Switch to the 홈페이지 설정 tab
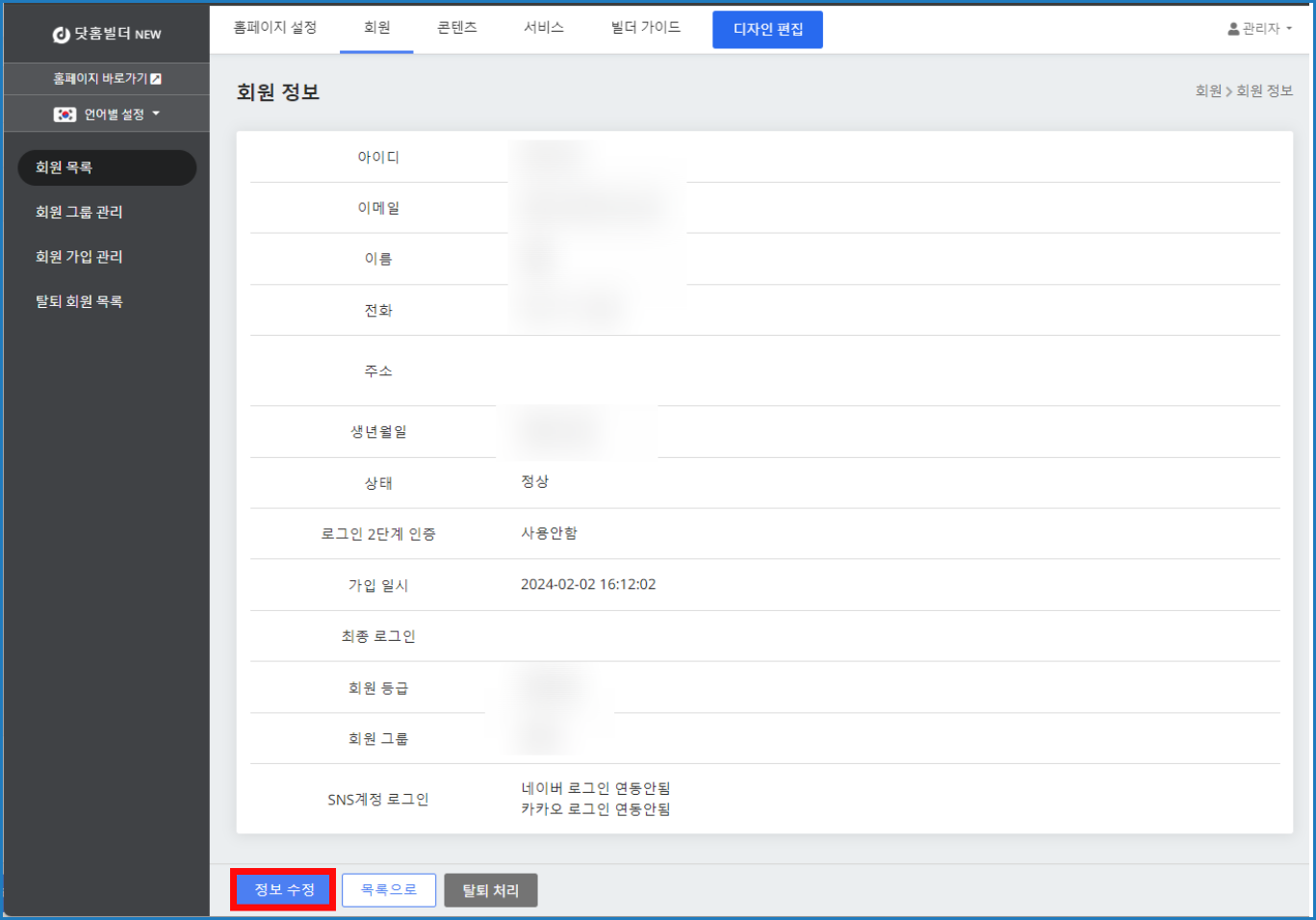1316x920 pixels. (274, 28)
